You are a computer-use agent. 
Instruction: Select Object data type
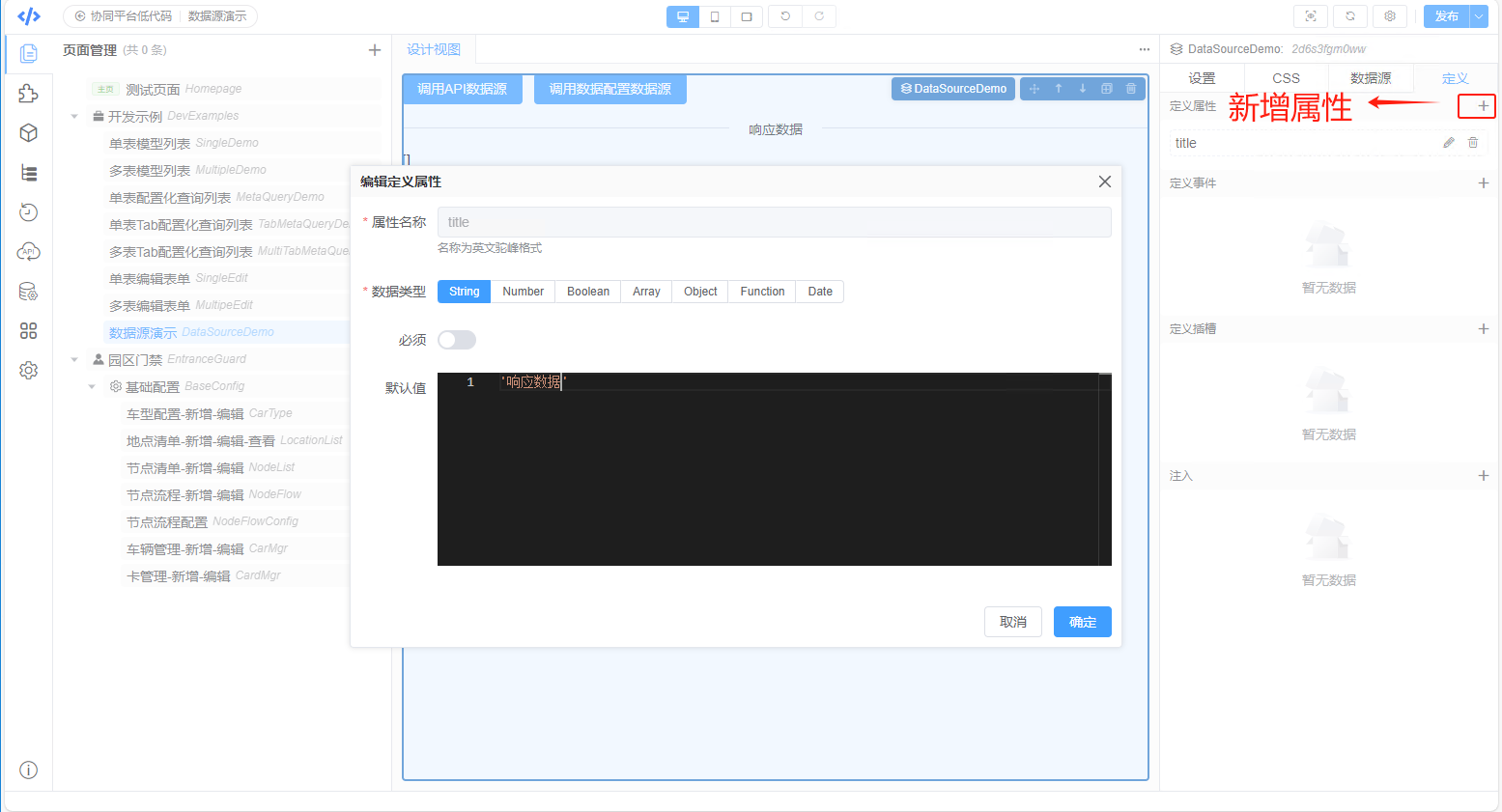700,292
